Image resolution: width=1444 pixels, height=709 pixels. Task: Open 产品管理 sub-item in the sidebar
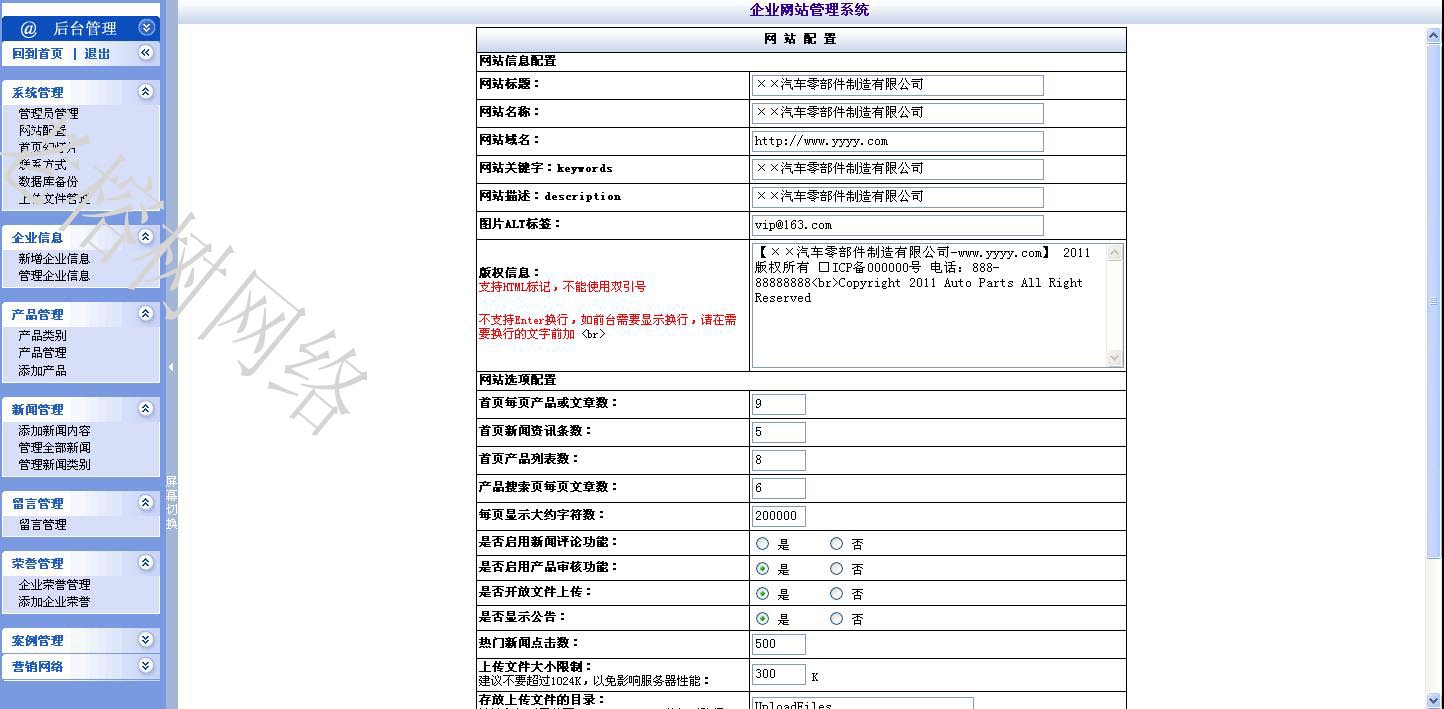pyautogui.click(x=42, y=353)
